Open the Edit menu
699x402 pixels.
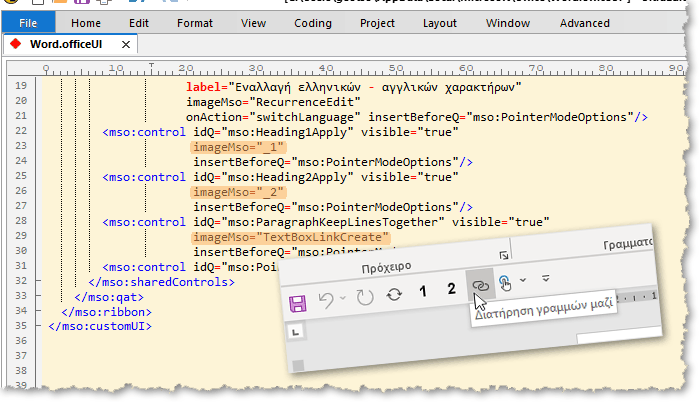139,23
